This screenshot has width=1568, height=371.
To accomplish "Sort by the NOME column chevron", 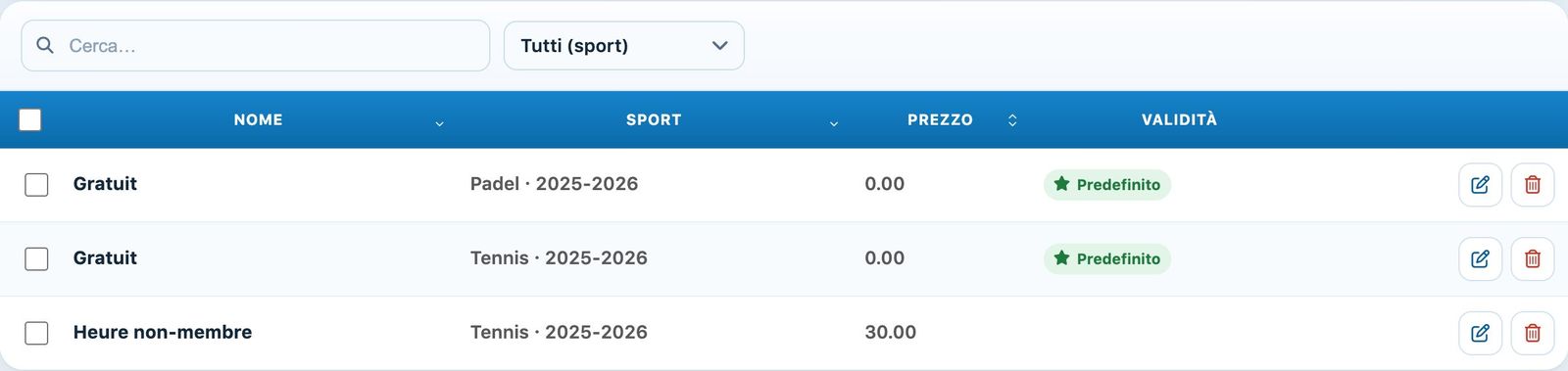I will pyautogui.click(x=439, y=123).
